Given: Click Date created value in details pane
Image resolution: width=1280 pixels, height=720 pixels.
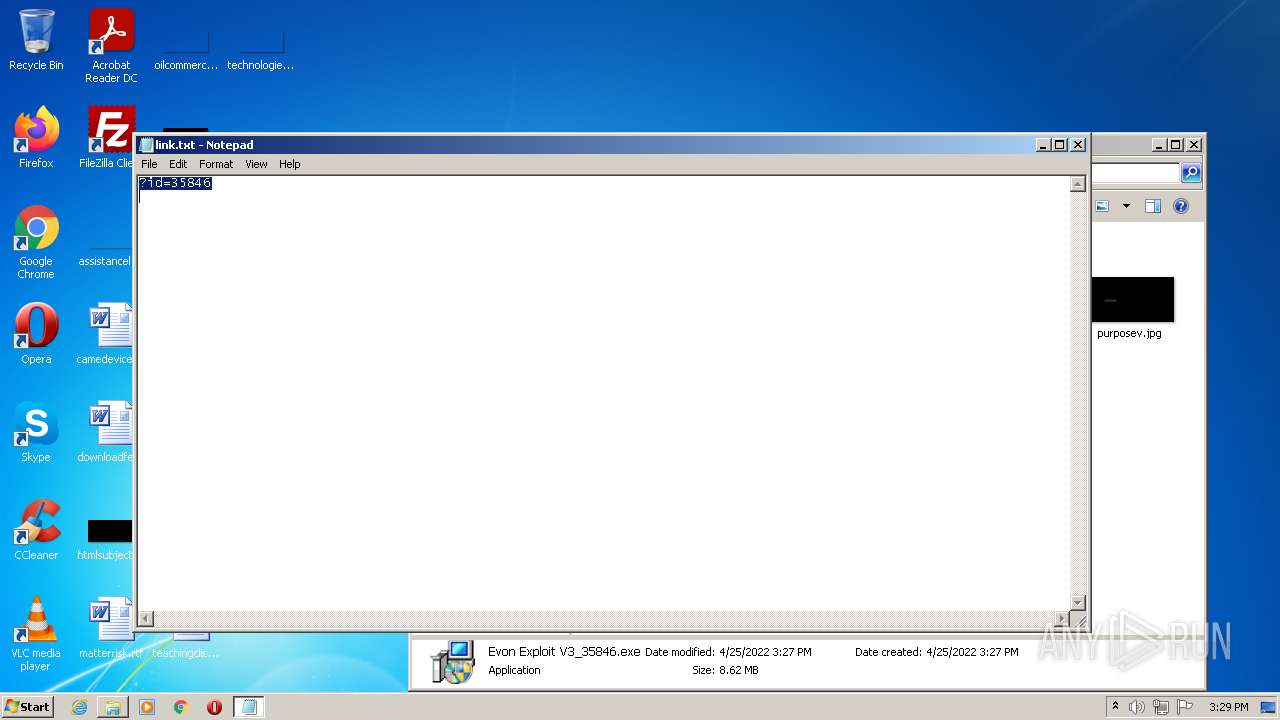Looking at the screenshot, I should (x=972, y=652).
